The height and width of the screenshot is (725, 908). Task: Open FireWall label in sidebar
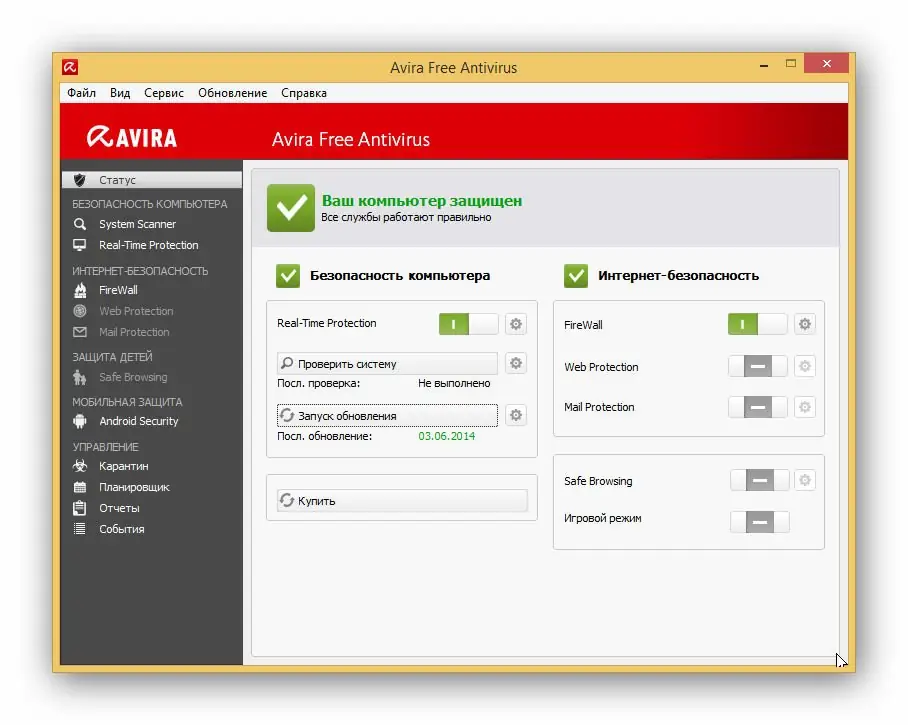[x=118, y=290]
